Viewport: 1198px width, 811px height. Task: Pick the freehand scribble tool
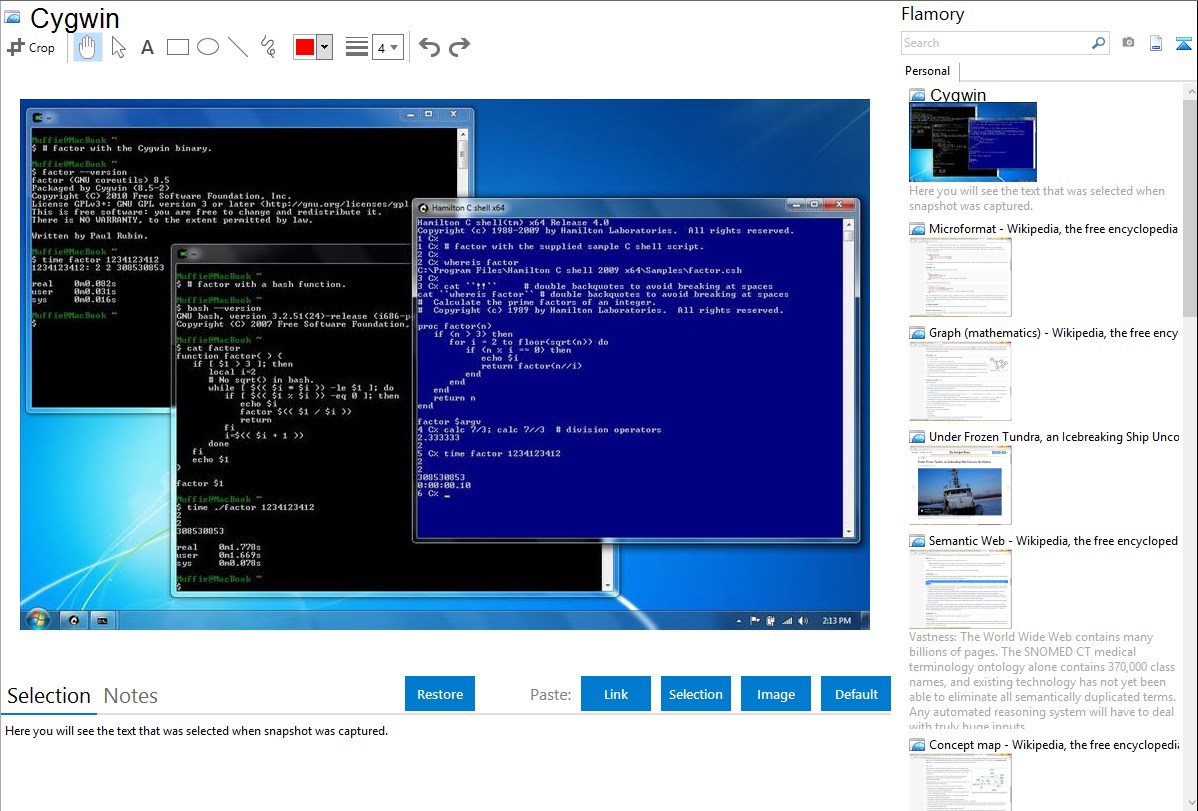tap(268, 47)
